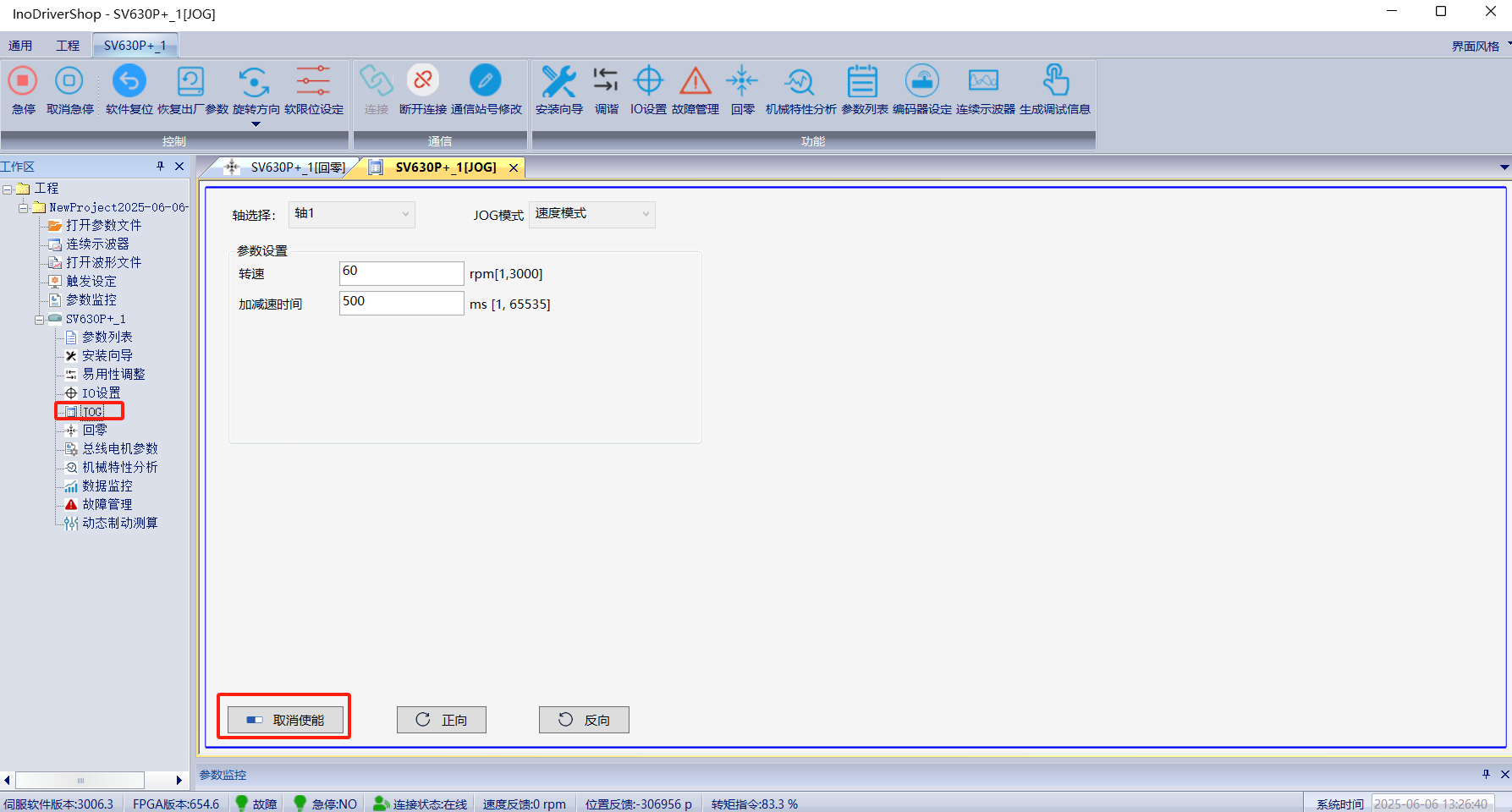Pin the 工作区 workspace panel
The height and width of the screenshot is (812, 1512).
[x=160, y=167]
